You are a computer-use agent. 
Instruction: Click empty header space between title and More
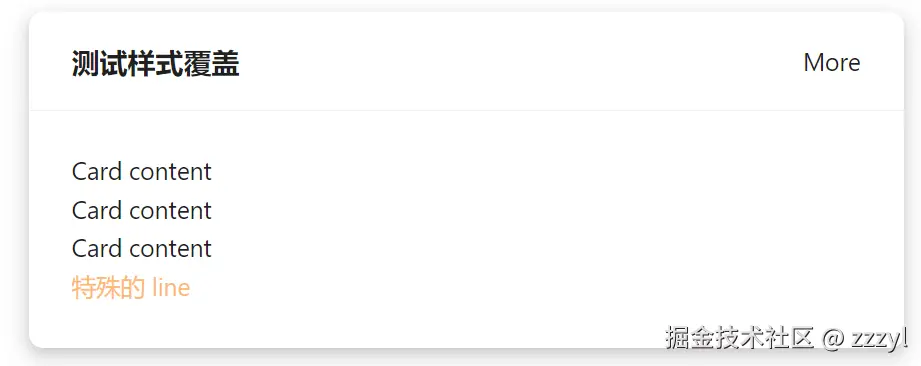tap(522, 62)
